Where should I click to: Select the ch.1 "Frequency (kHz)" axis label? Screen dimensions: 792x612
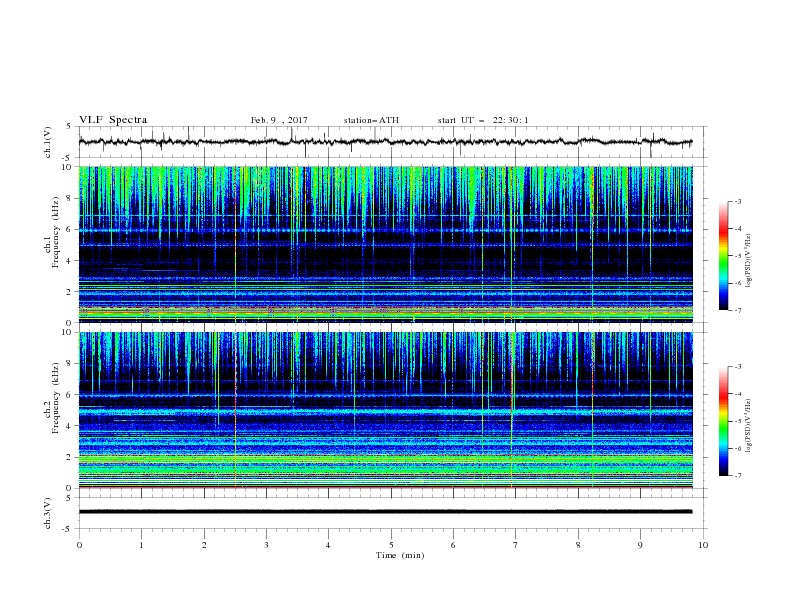point(56,233)
